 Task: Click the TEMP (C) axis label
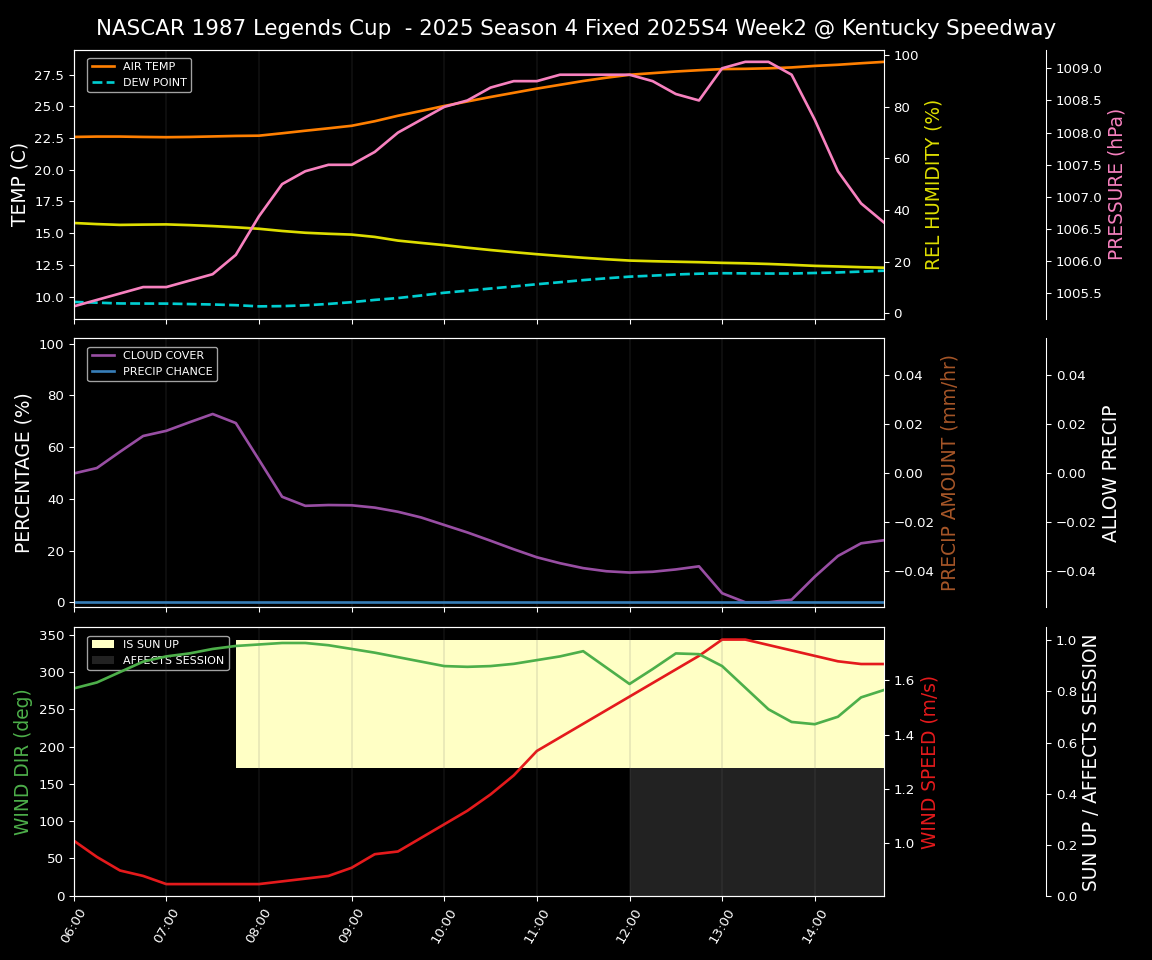point(20,184)
